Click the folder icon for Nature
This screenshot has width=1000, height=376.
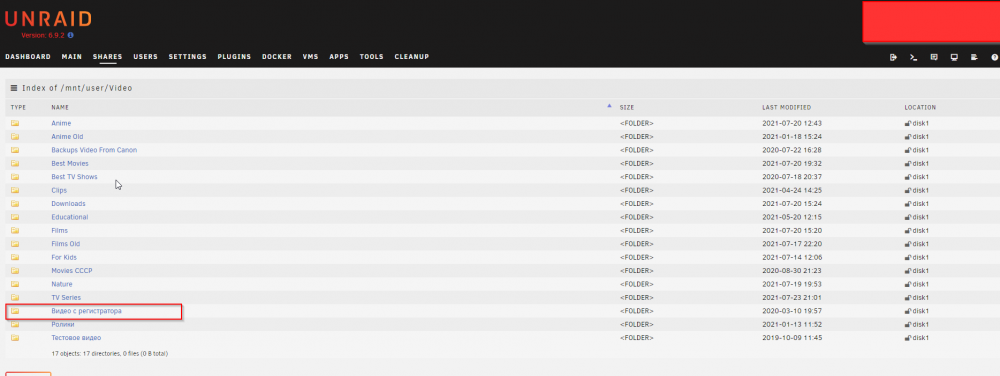[x=15, y=284]
